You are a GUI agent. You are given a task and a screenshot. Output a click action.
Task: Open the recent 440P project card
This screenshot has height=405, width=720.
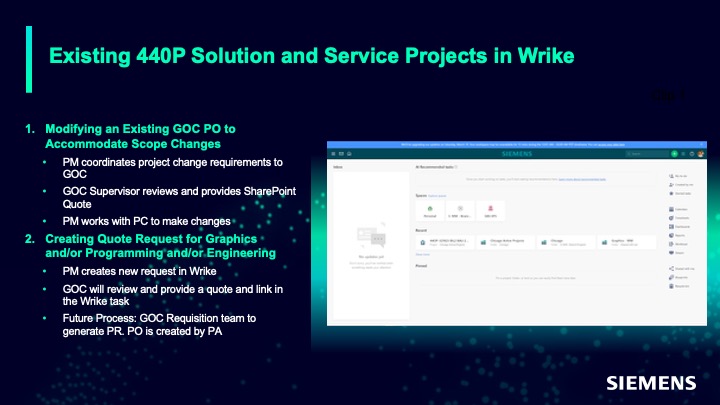point(445,242)
